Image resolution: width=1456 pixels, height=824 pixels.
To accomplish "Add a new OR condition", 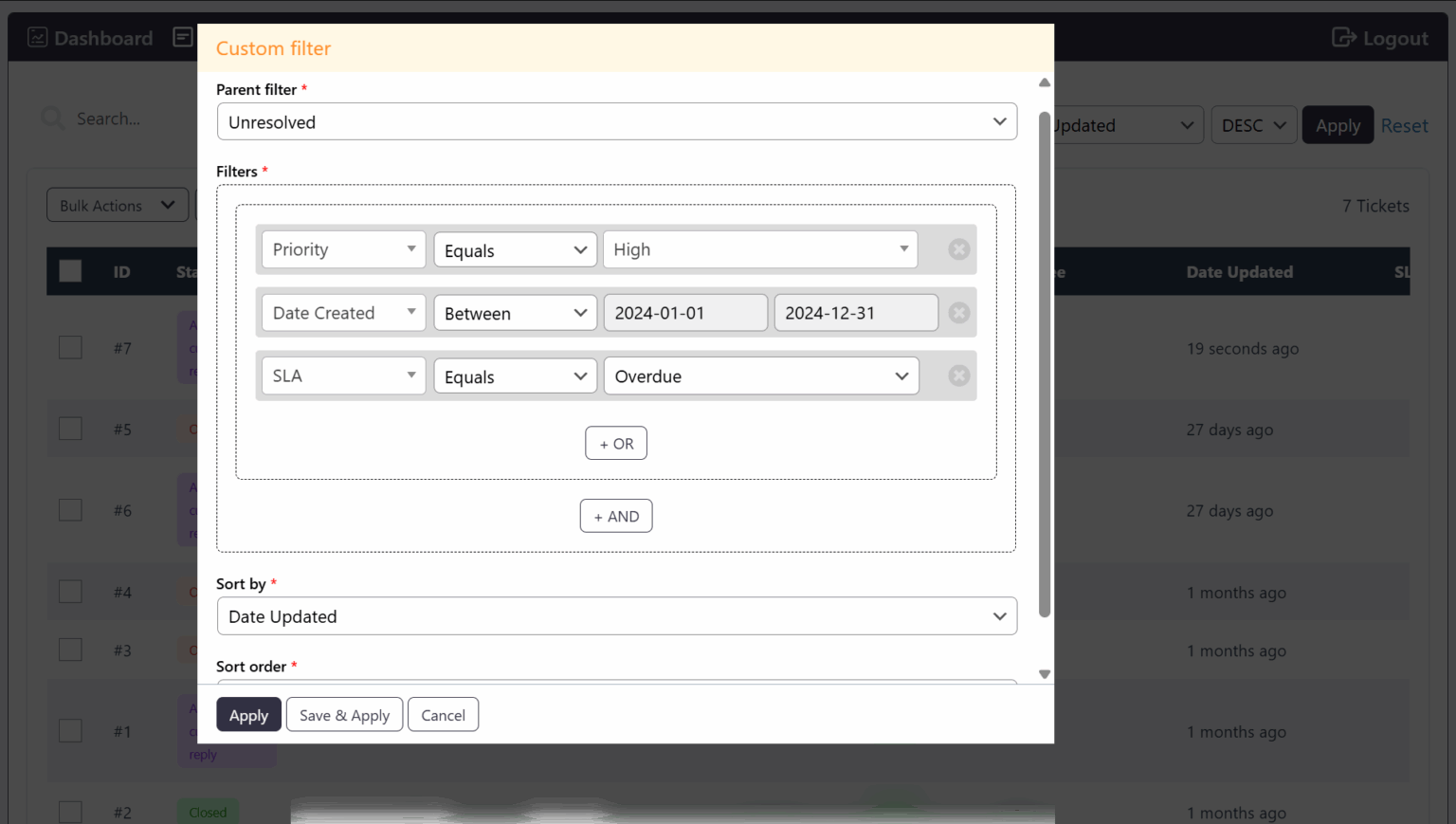I will 616,444.
